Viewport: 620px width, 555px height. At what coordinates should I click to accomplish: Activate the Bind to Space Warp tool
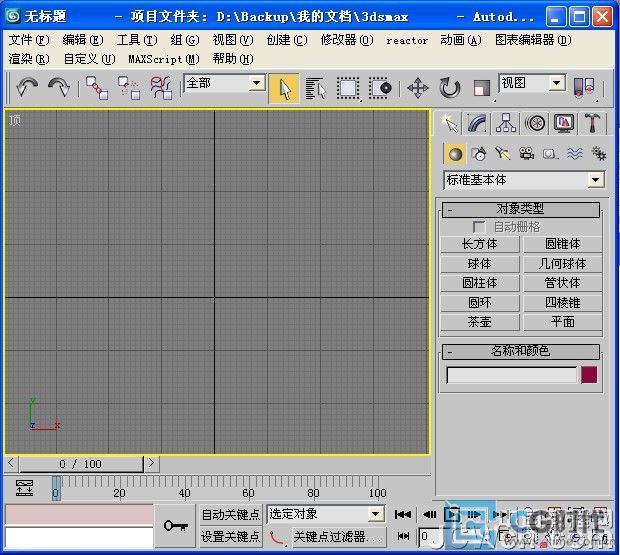(x=161, y=88)
